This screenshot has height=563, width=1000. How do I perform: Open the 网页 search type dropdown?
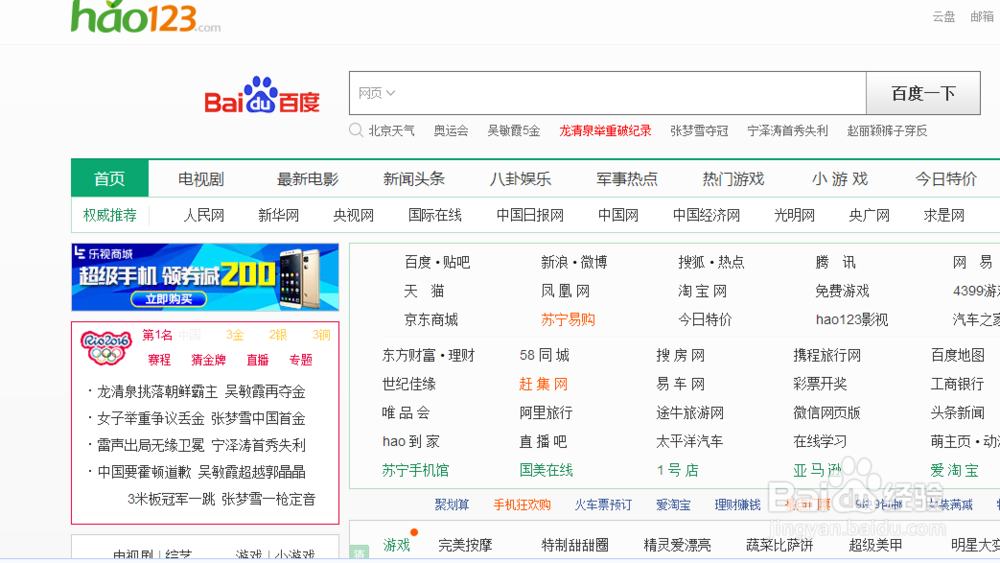pos(376,93)
